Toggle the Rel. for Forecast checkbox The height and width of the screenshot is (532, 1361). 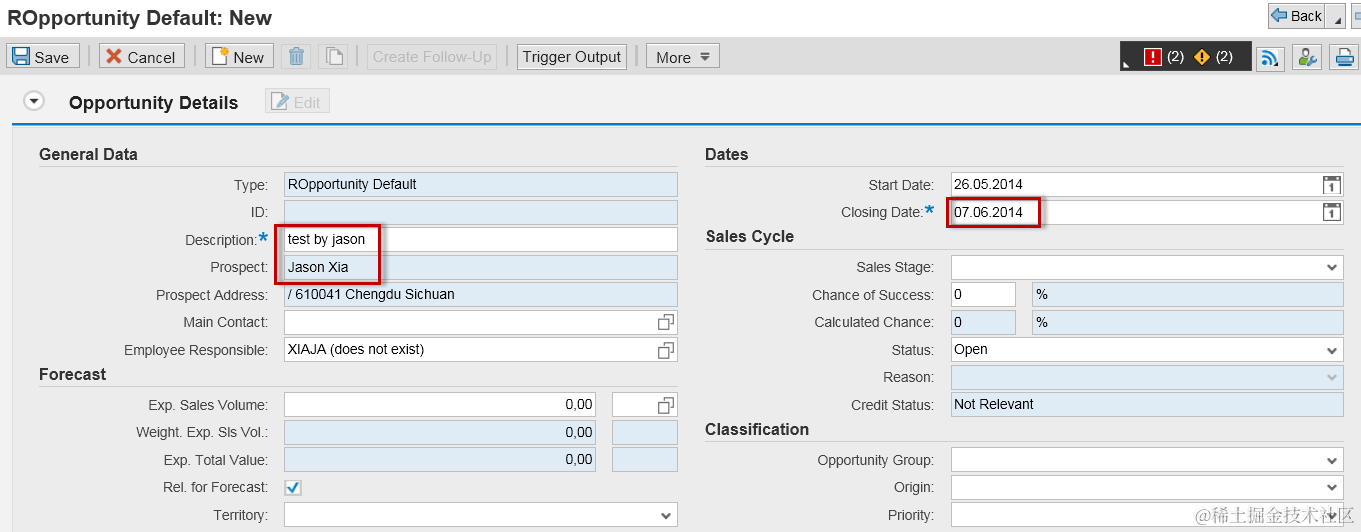coord(293,488)
